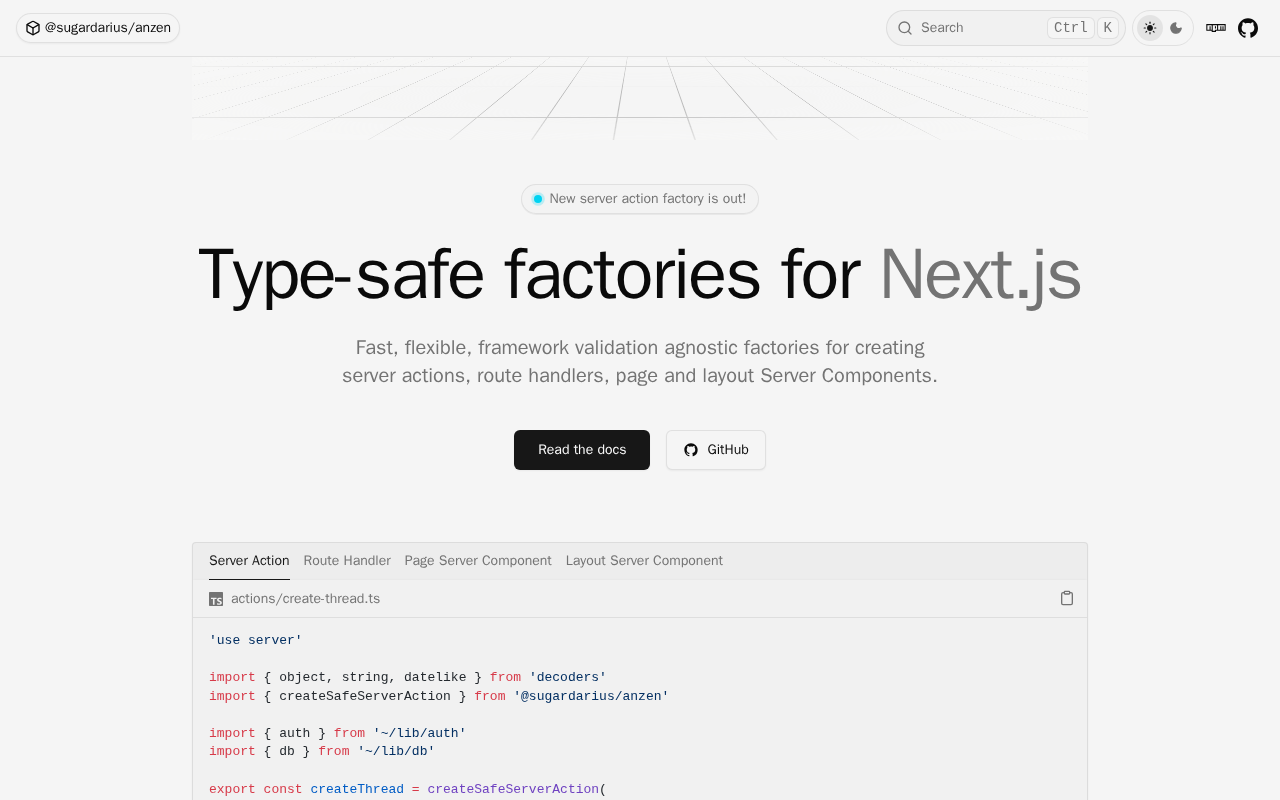
Task: Click the createSafeServerAction import line
Action: [x=439, y=696]
